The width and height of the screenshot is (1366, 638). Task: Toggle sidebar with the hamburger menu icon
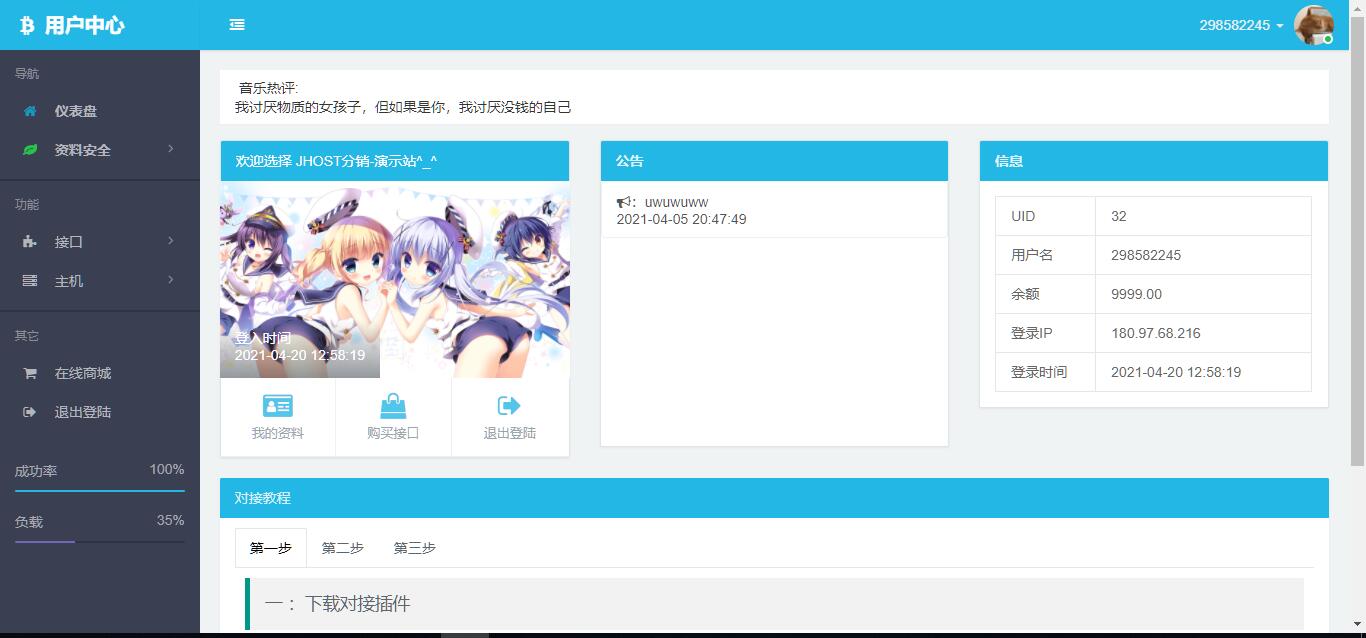237,25
